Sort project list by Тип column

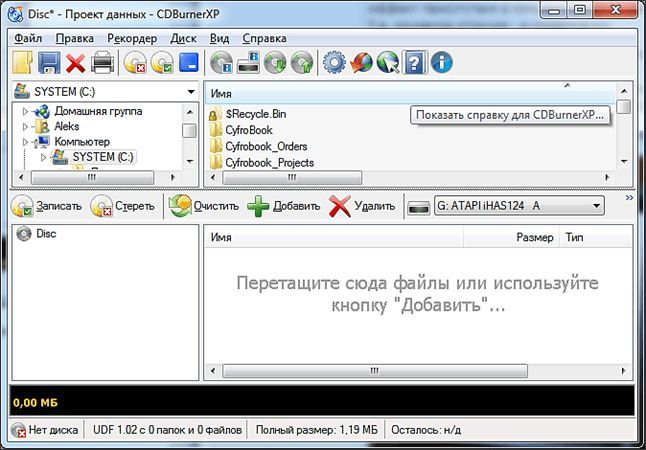pyautogui.click(x=595, y=237)
